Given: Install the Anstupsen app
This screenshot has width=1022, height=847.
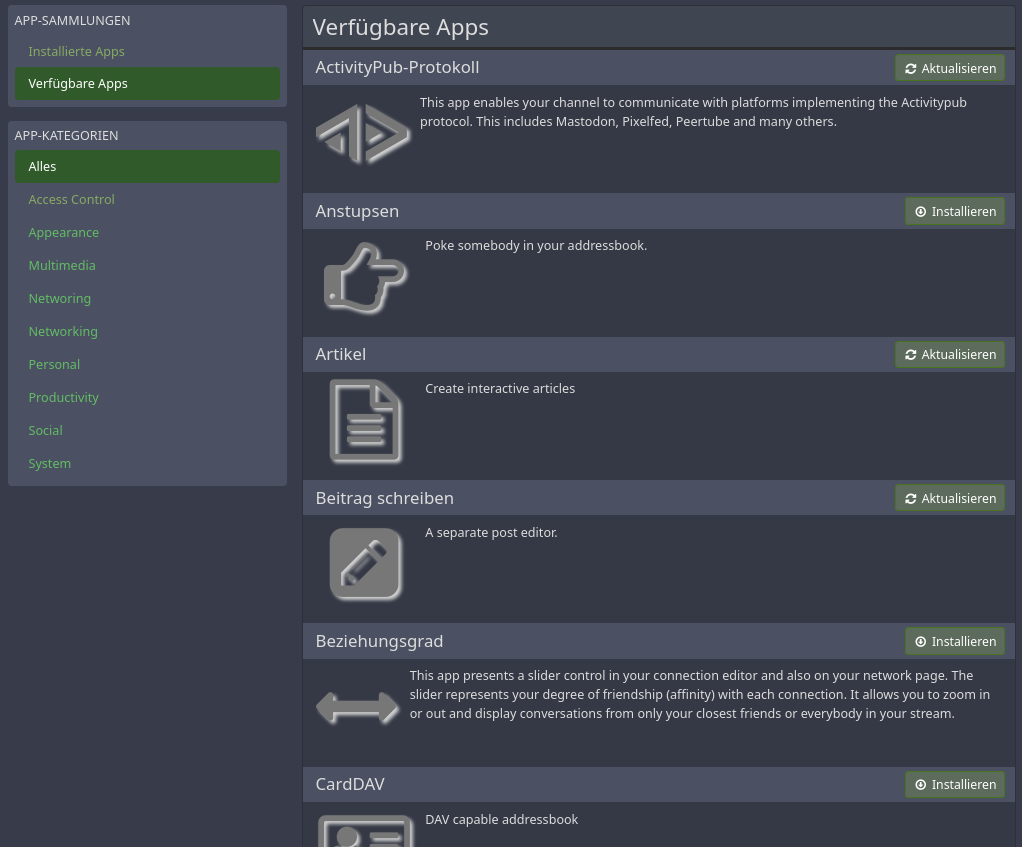Looking at the screenshot, I should 955,211.
